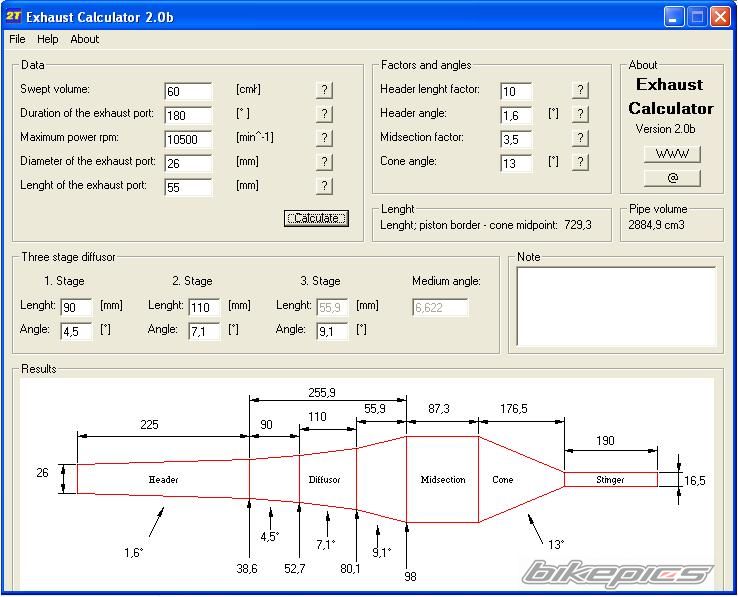Focus the 2. Stage Lenght input
This screenshot has width=738, height=597.
click(204, 307)
